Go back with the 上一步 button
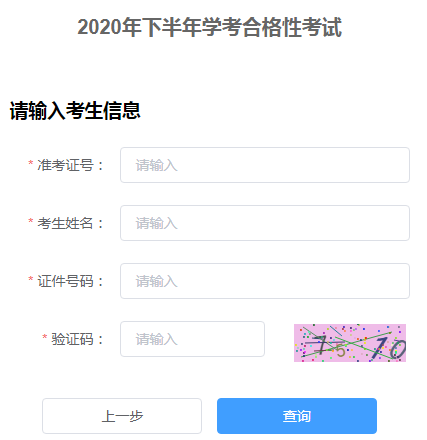 point(122,416)
